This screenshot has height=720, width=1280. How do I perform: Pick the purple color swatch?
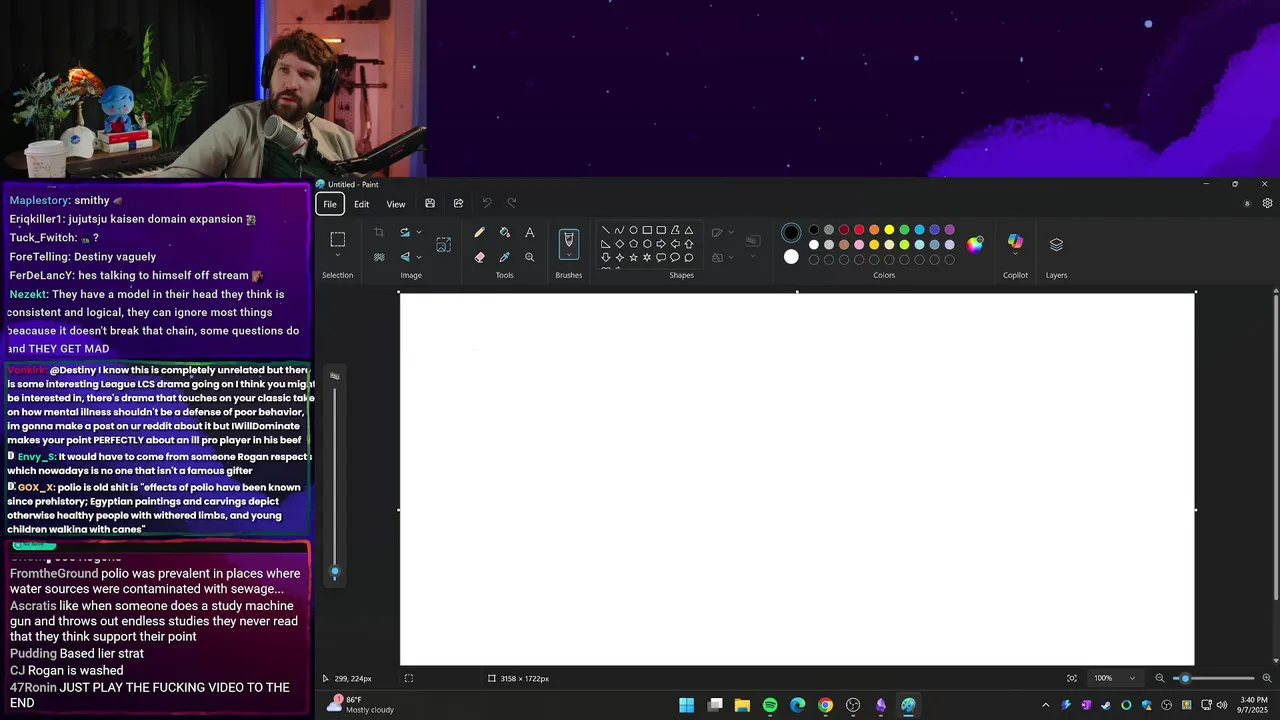[949, 230]
